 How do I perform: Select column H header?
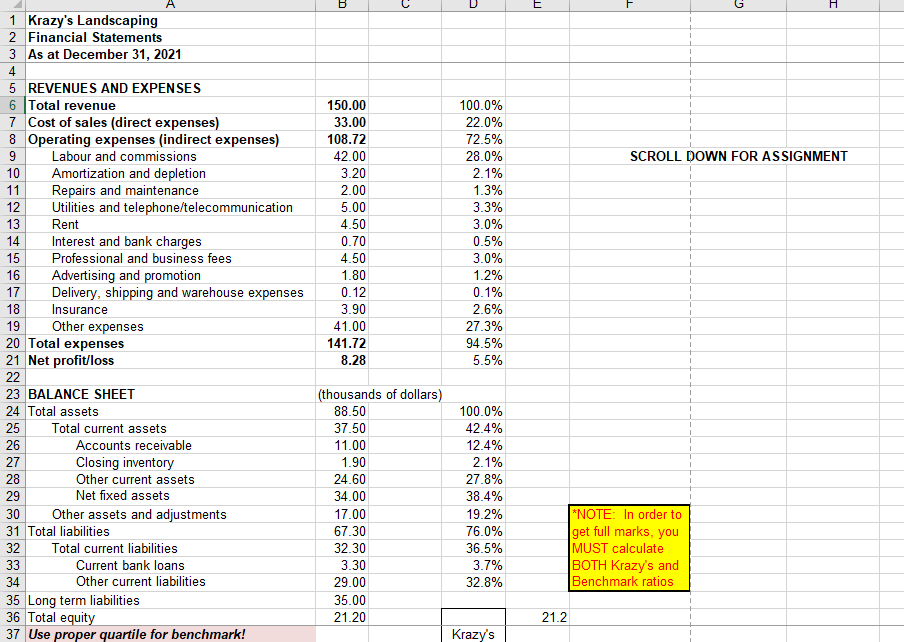[x=833, y=7]
